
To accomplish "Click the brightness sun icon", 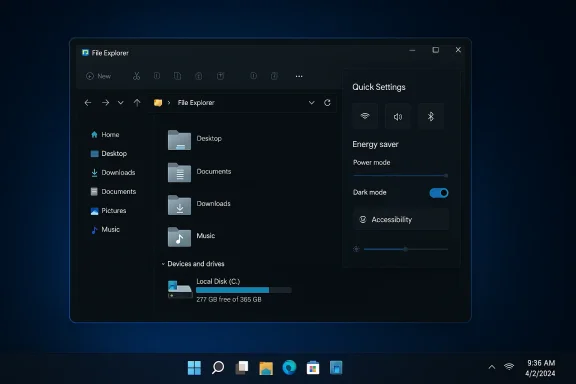I will click(356, 249).
